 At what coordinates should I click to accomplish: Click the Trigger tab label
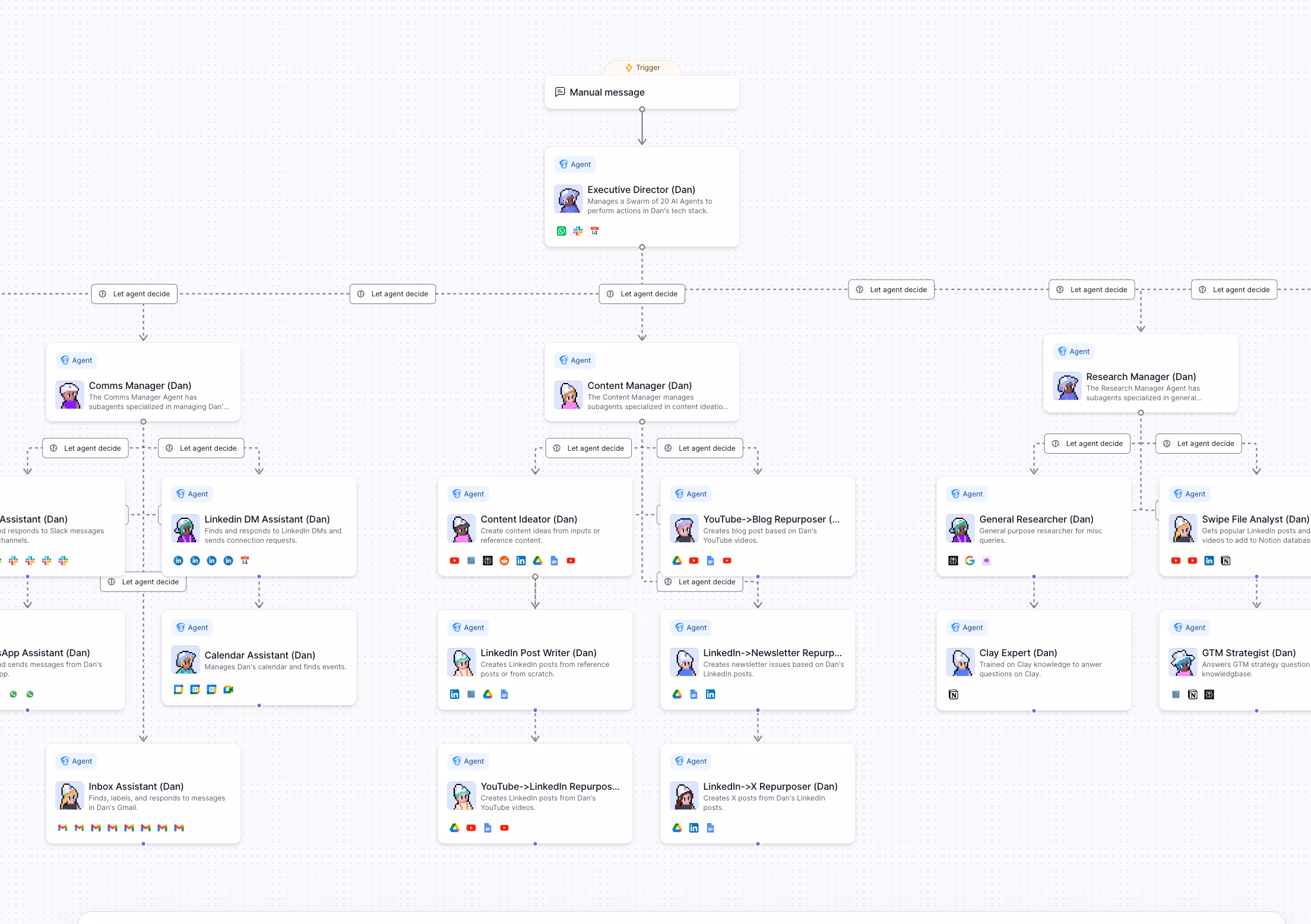(x=642, y=68)
